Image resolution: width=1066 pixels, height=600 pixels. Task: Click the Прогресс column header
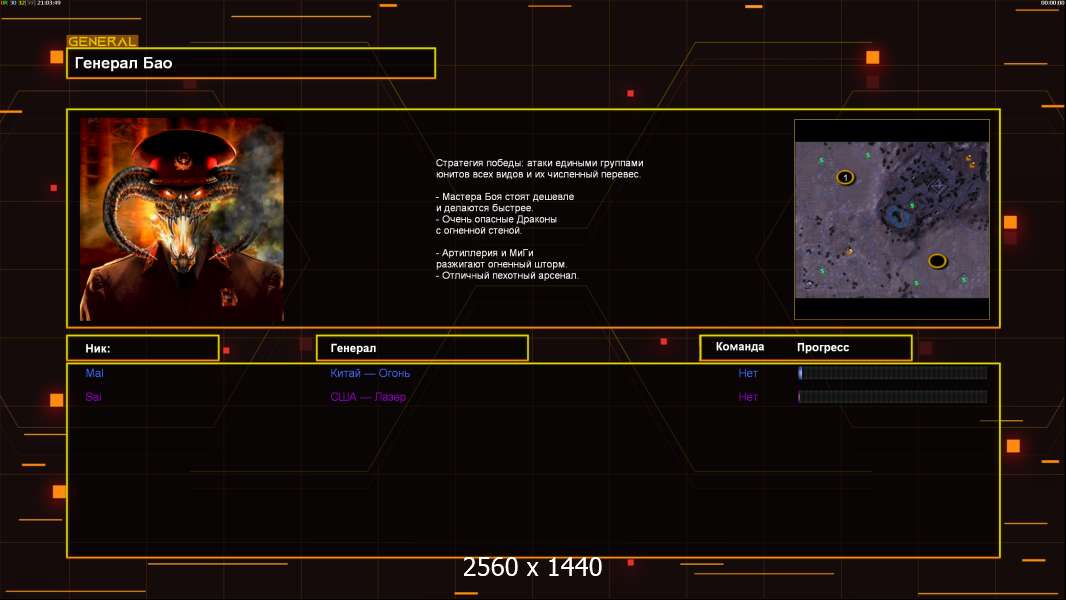(823, 347)
